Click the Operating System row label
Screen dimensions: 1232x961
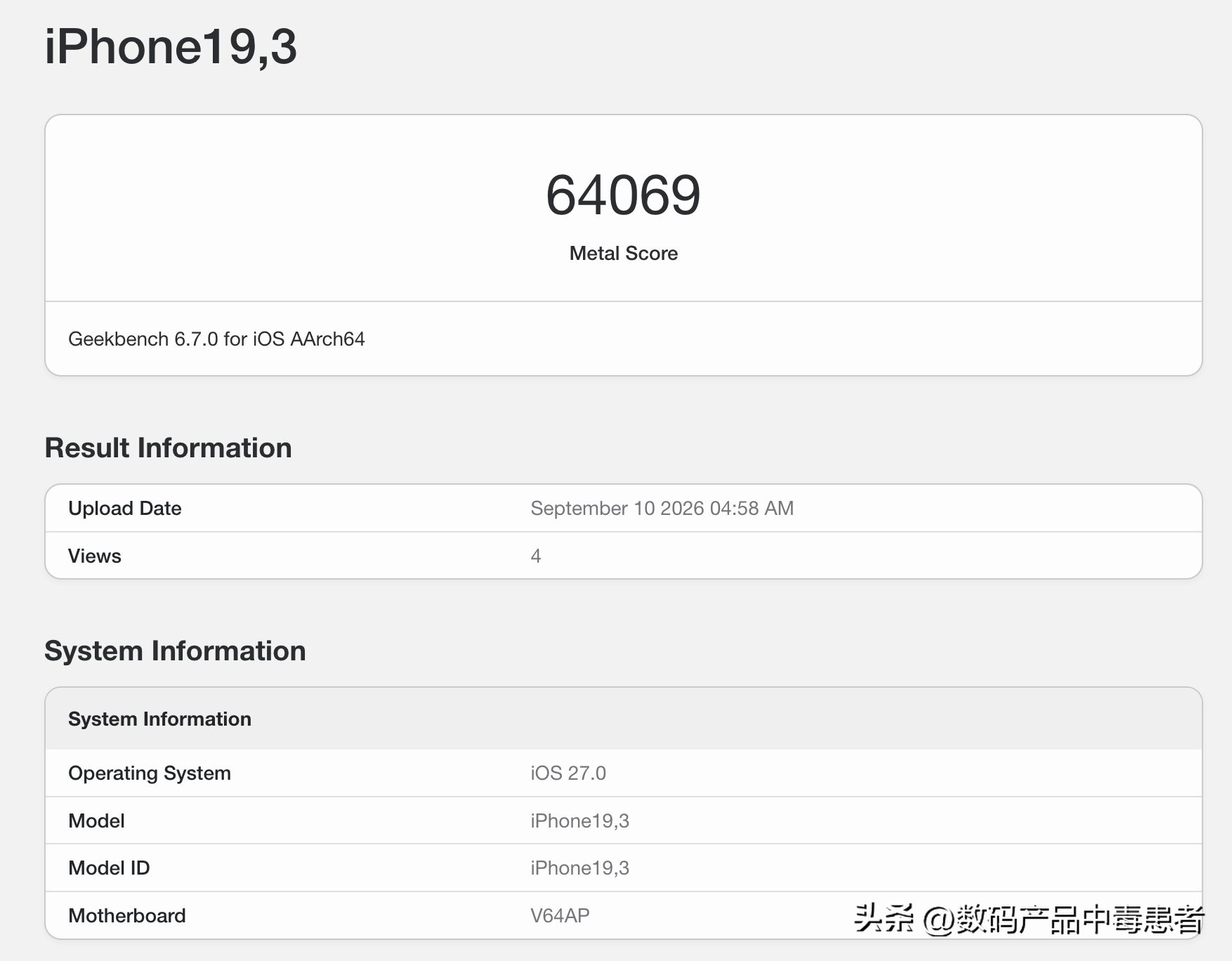tap(149, 773)
